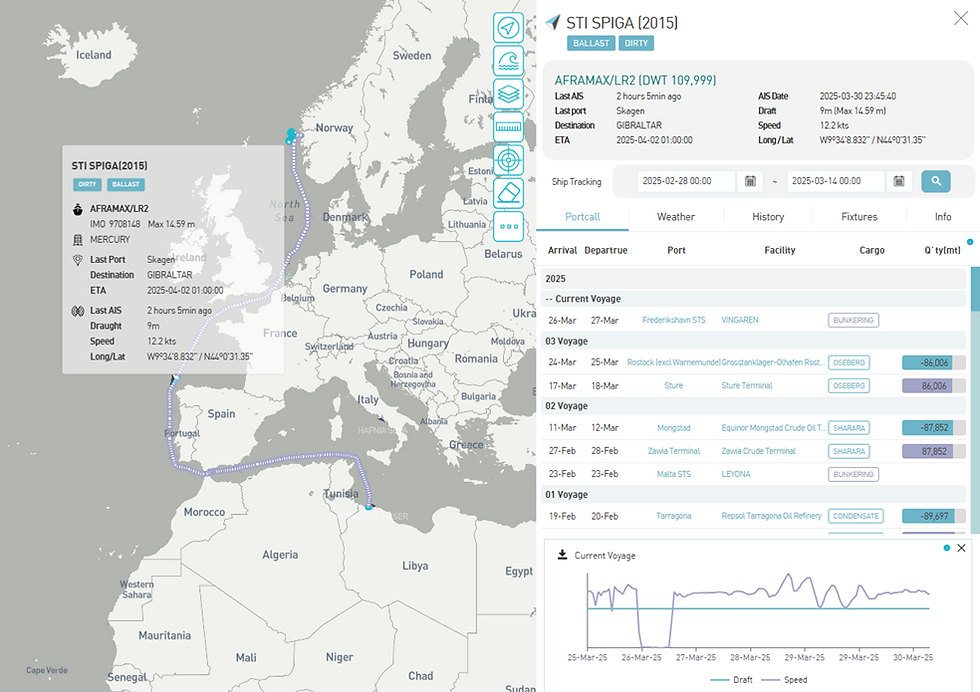
Task: Toggle the Draft legend series
Action: click(731, 679)
